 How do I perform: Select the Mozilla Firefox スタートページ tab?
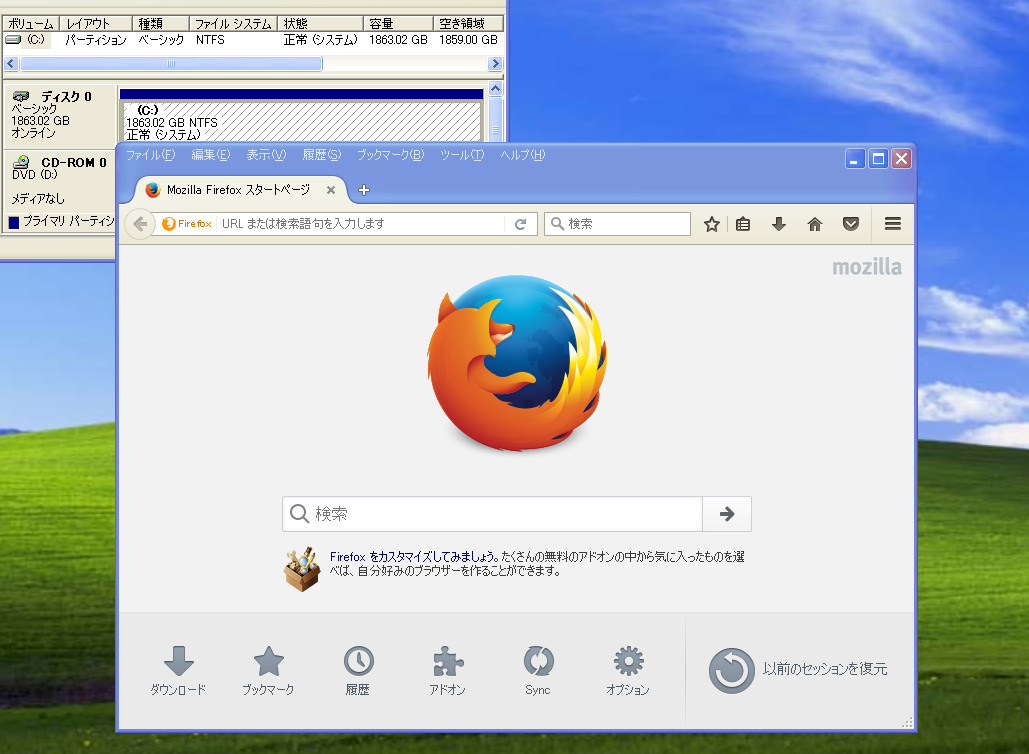point(238,190)
